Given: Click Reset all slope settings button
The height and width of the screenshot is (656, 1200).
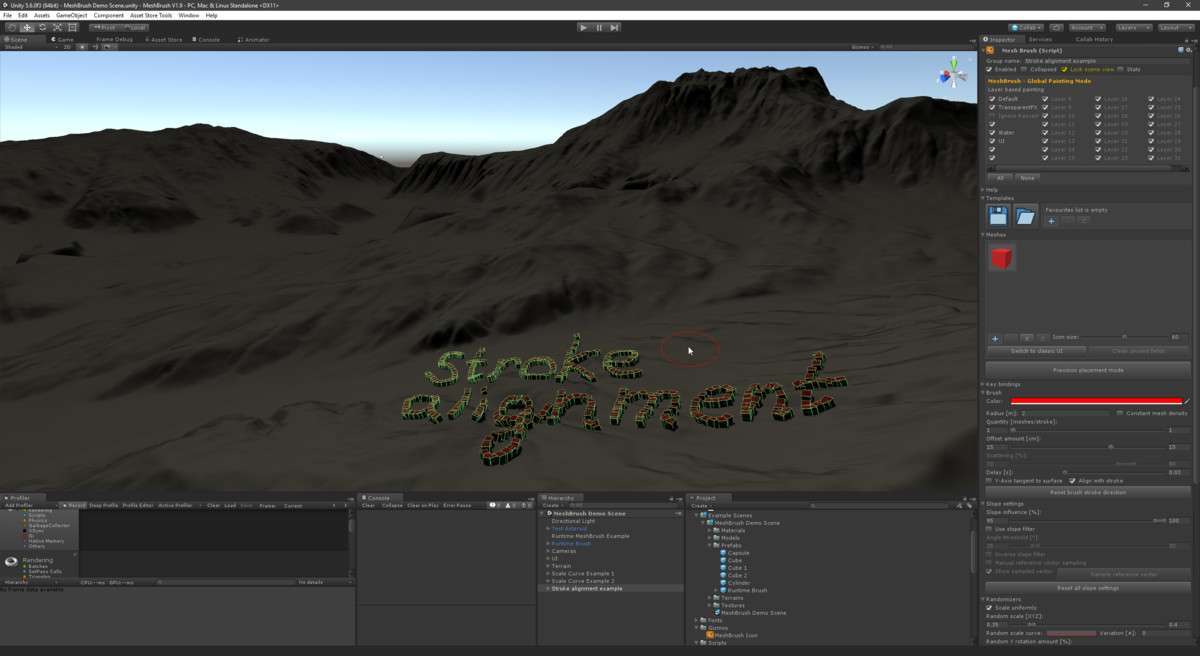Looking at the screenshot, I should coord(1088,588).
